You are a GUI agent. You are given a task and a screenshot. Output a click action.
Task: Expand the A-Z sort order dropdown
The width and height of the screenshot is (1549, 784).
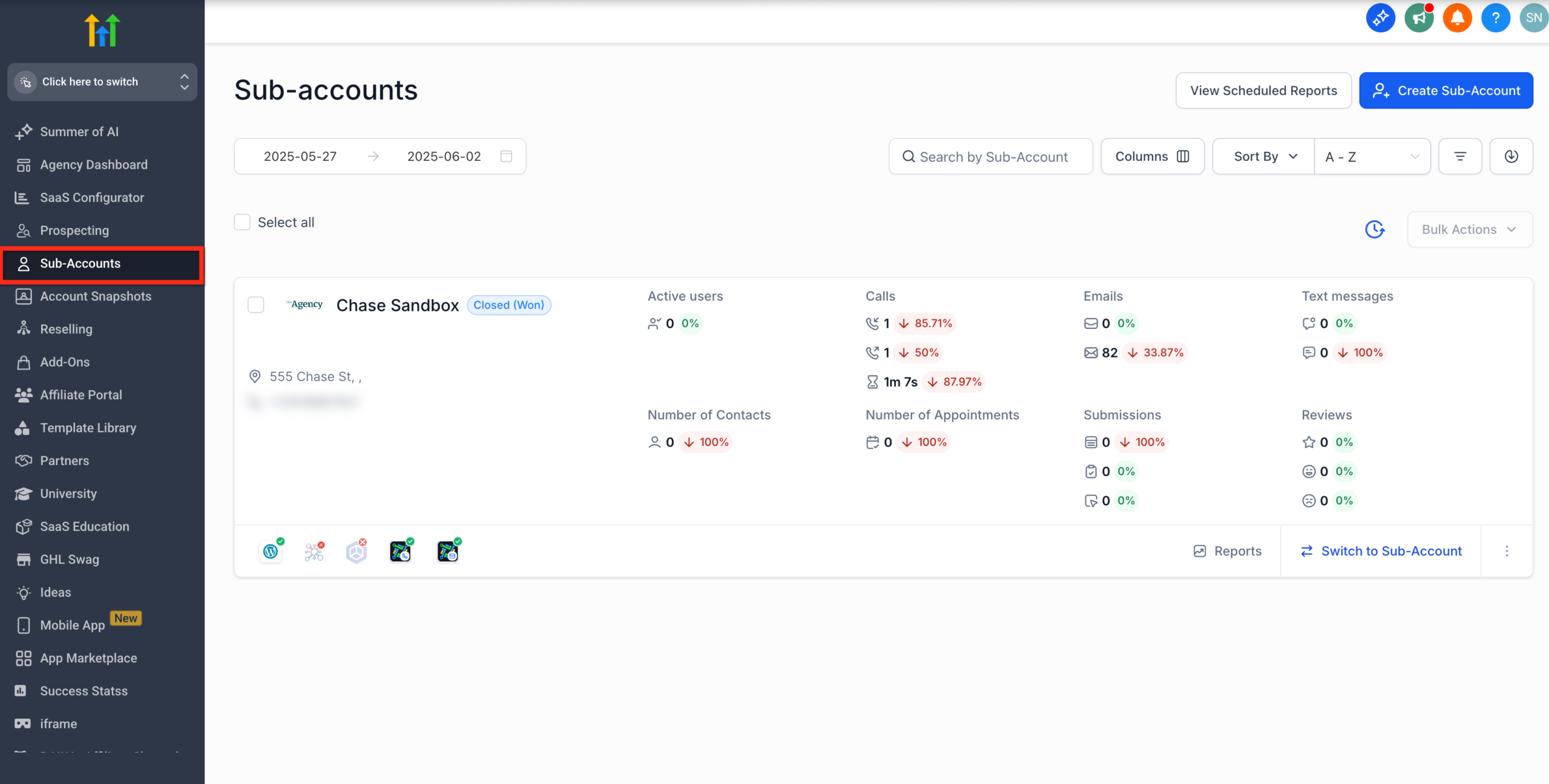coord(1372,156)
